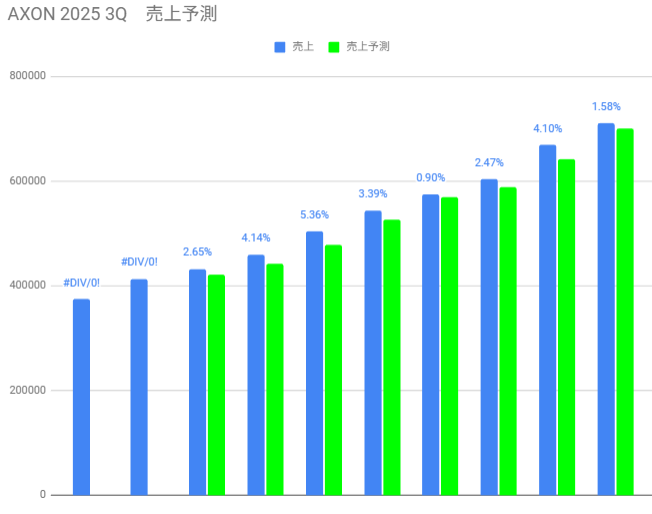Click the blue 売上 legend swatch
652x514 pixels.
point(280,47)
